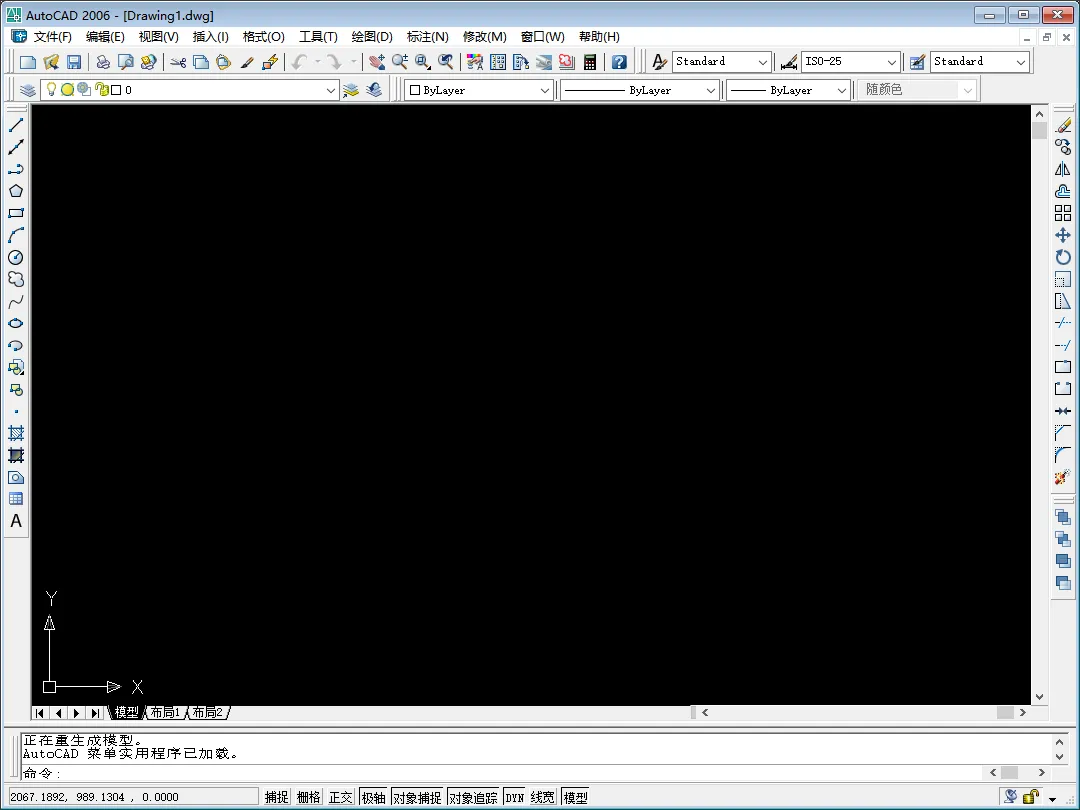The width and height of the screenshot is (1080, 810).
Task: Click the coordinates readout in status bar
Action: [132, 797]
